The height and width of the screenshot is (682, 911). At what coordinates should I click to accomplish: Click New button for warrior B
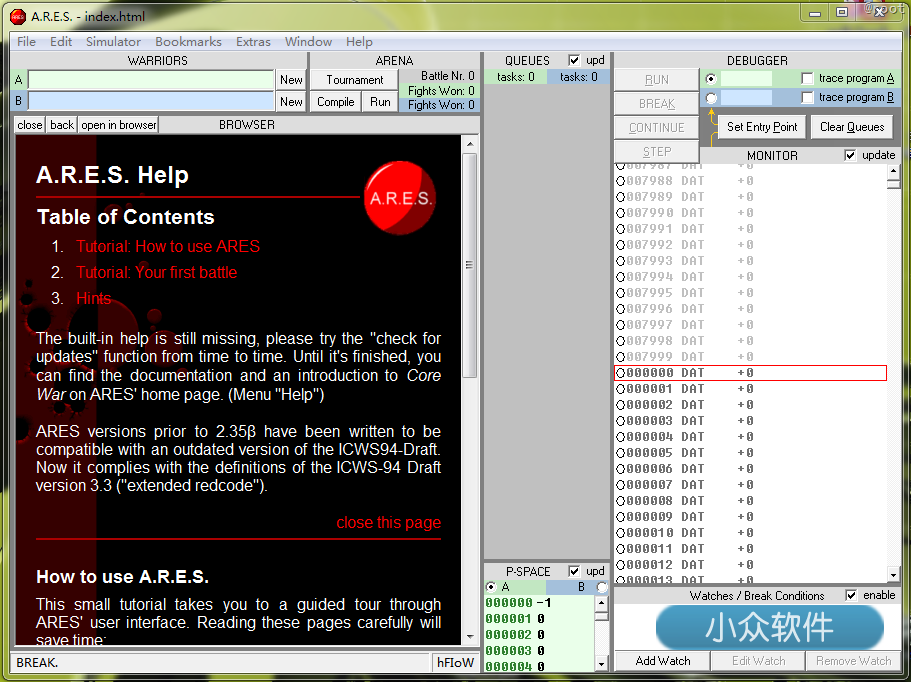(x=291, y=102)
